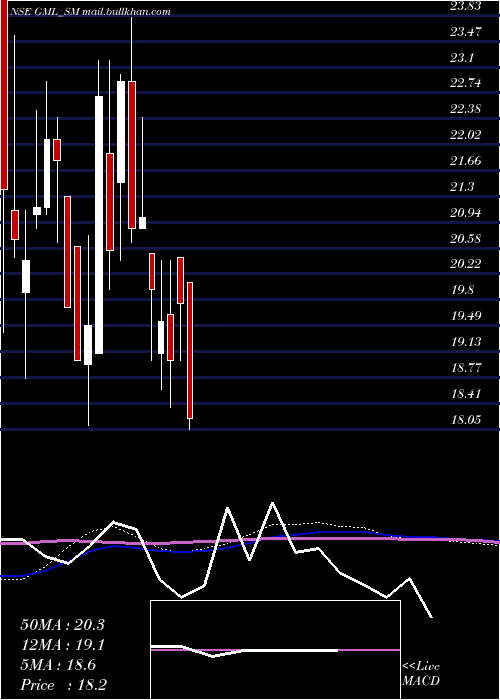Click the 18.05 price axis label
500x700 pixels.
click(466, 419)
